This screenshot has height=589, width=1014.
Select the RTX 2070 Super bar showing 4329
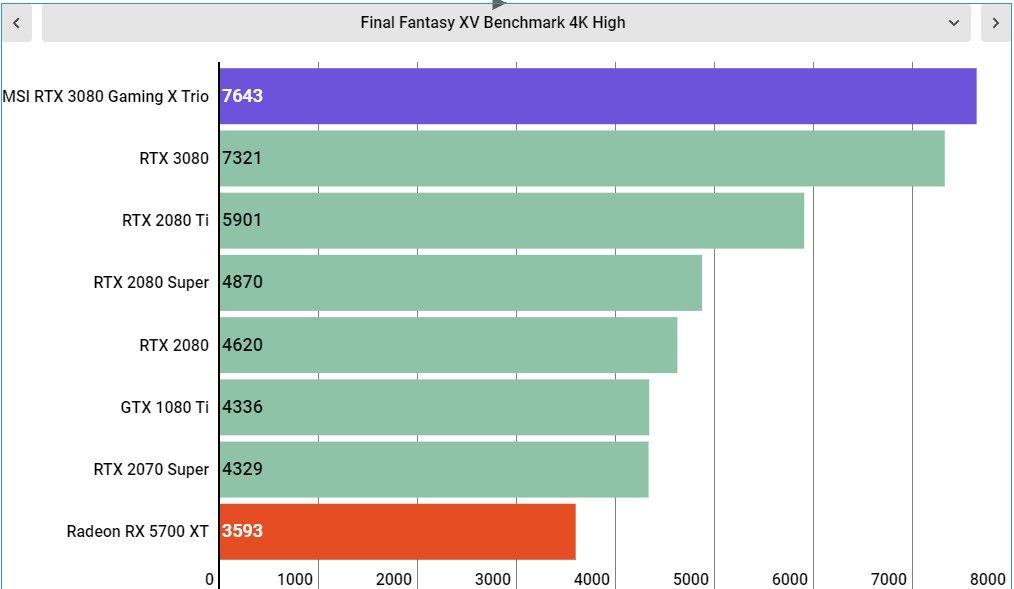(434, 469)
